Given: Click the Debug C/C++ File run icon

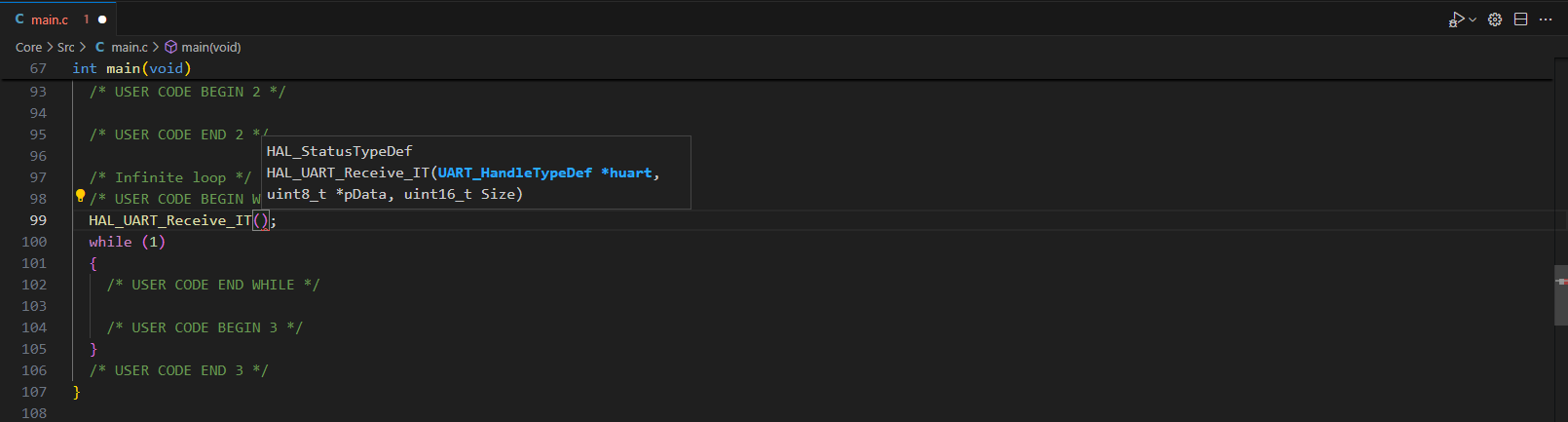Looking at the screenshot, I should [x=1456, y=19].
